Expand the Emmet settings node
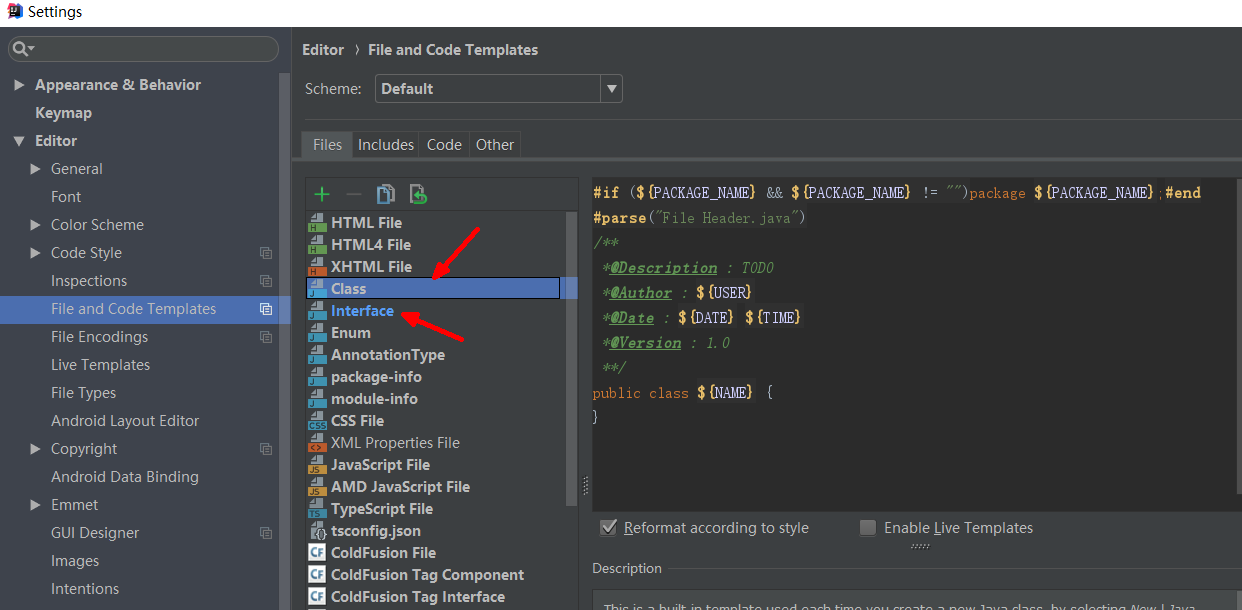The height and width of the screenshot is (610, 1242). click(36, 505)
